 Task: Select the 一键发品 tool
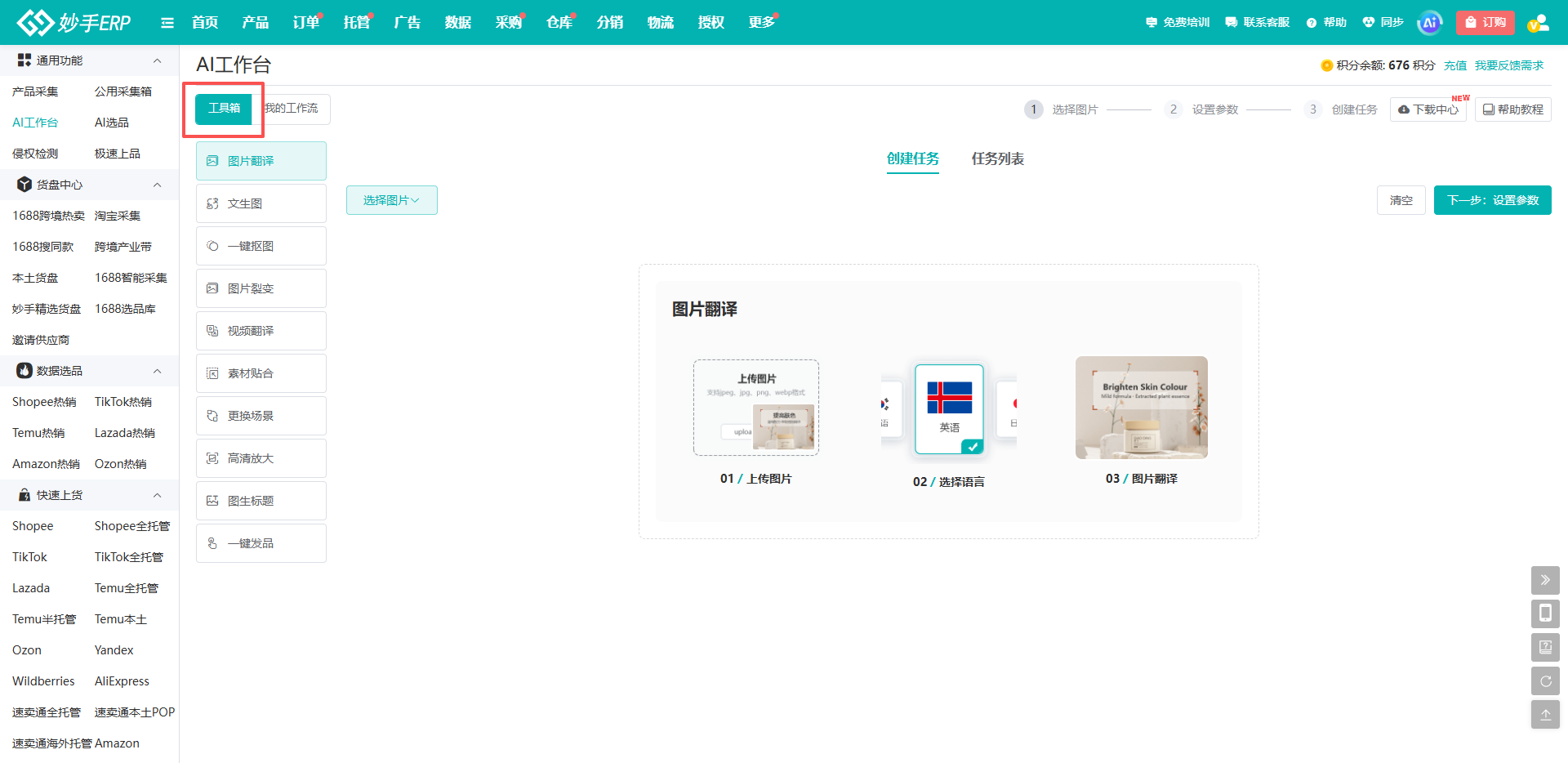[x=261, y=543]
